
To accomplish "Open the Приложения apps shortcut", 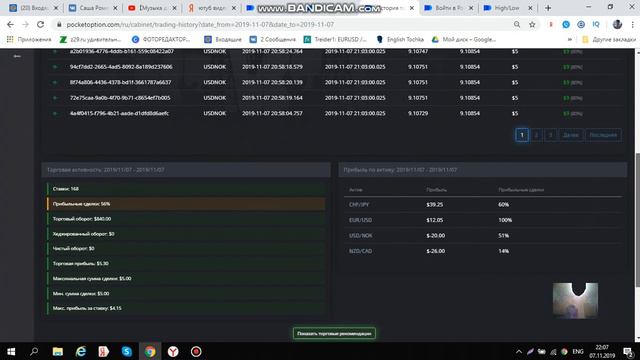I will click(29, 39).
